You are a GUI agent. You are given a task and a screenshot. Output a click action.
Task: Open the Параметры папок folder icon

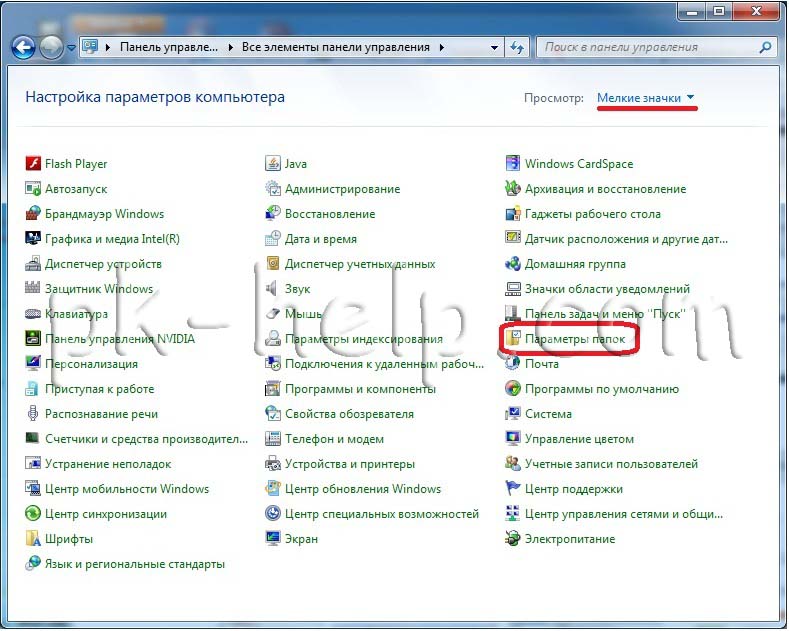click(x=513, y=339)
